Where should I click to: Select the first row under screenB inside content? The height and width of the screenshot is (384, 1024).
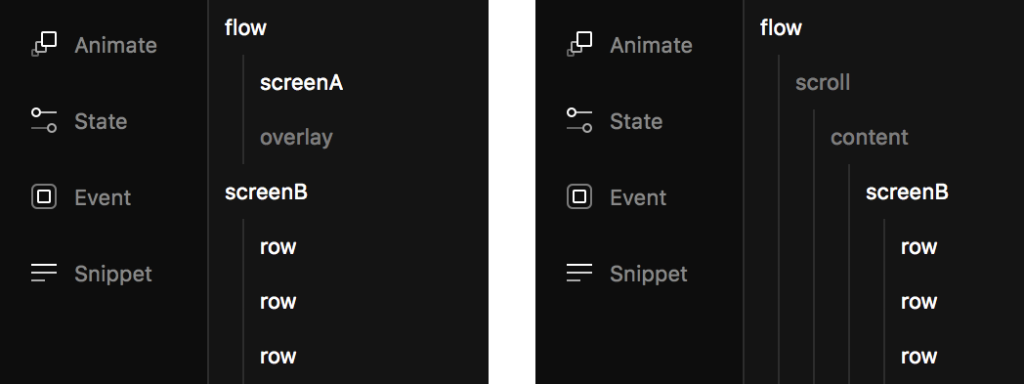tap(919, 248)
